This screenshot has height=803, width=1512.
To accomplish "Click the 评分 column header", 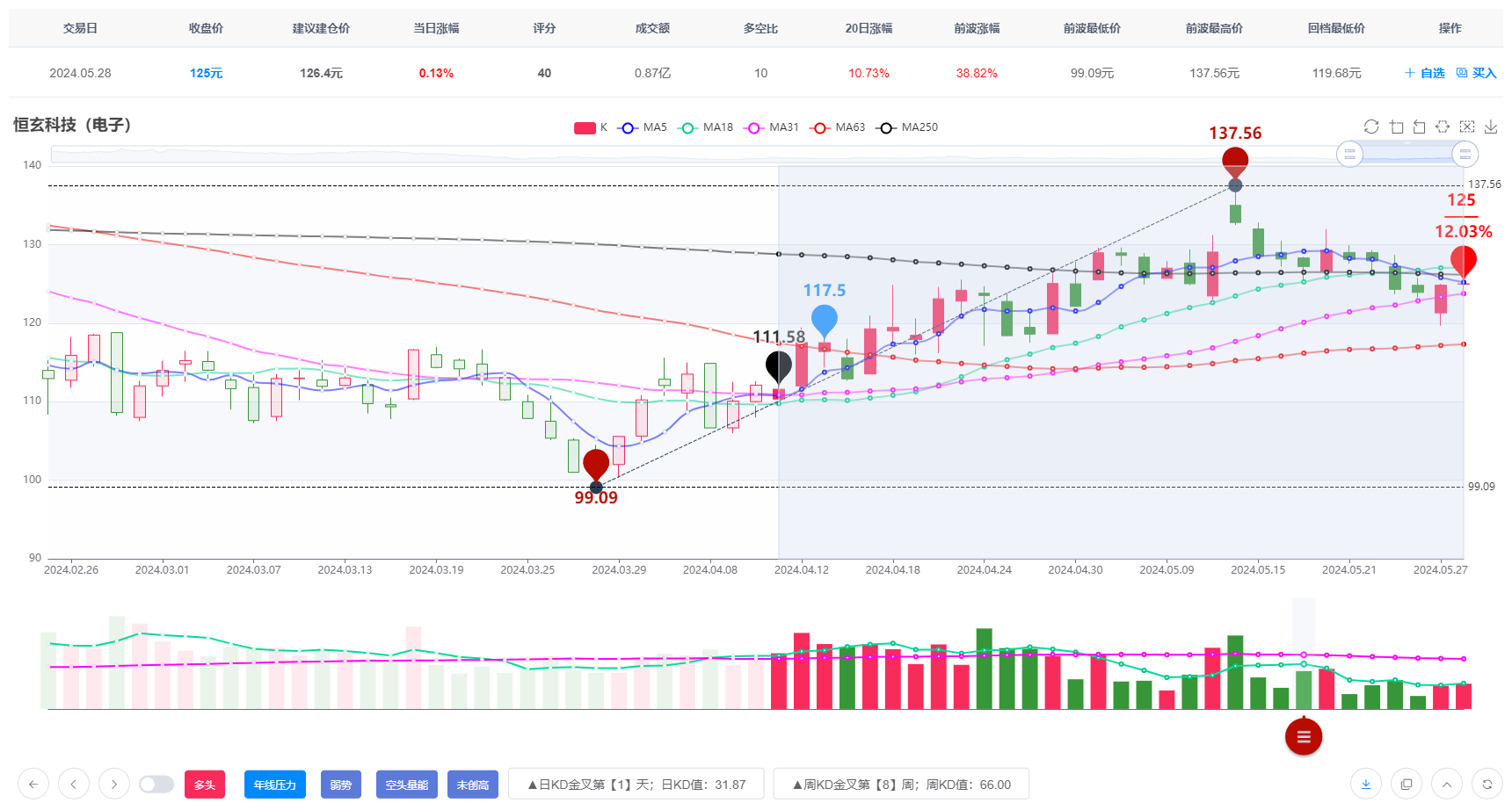I will (544, 28).
